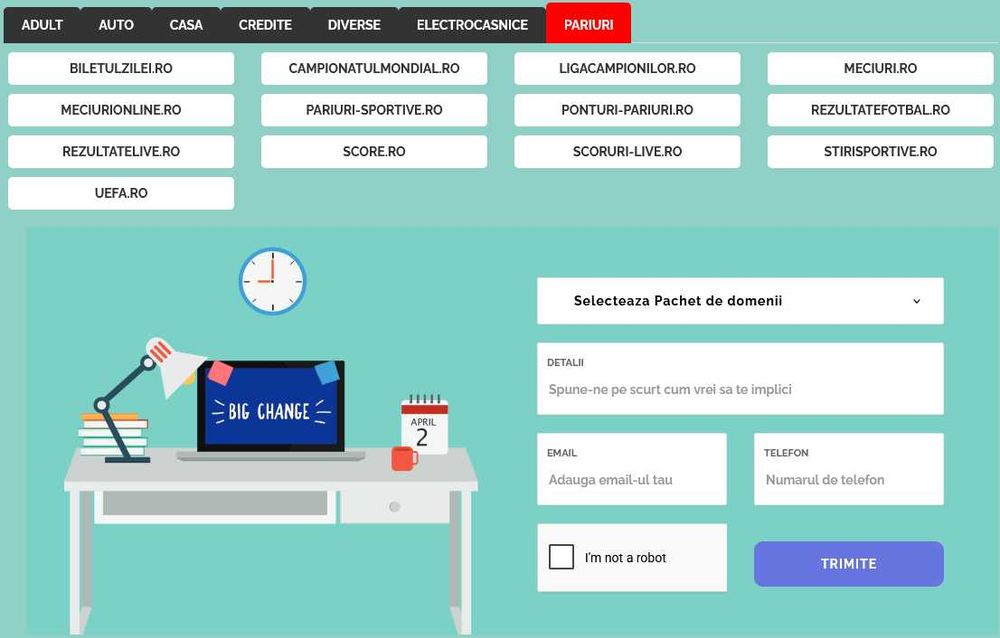
Task: Open the SCORURI-LIVE.RO domain link
Action: coord(628,151)
